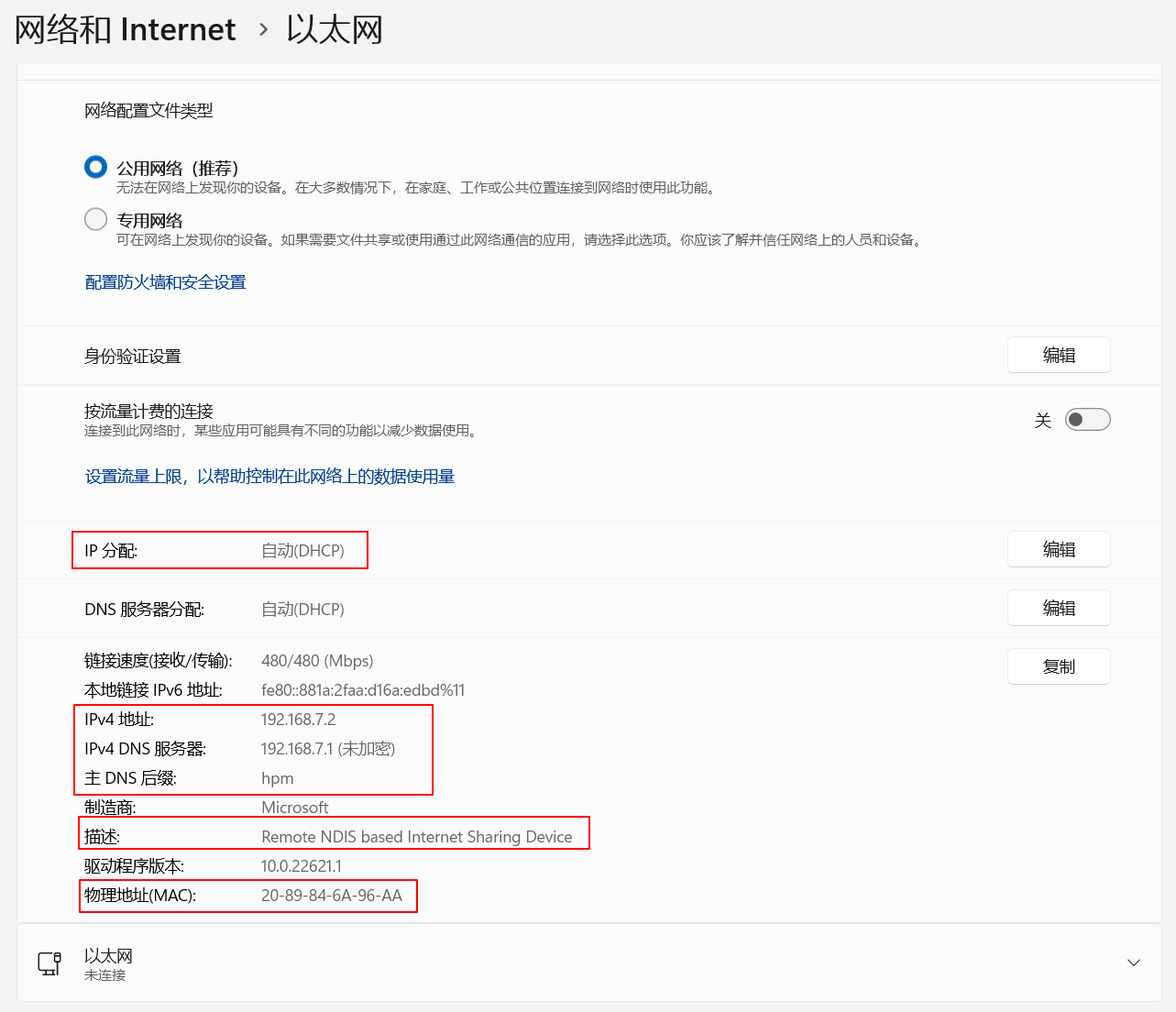Image resolution: width=1176 pixels, height=1012 pixels.
Task: Select the 公用网络 (推荐) radio button
Action: [x=95, y=167]
